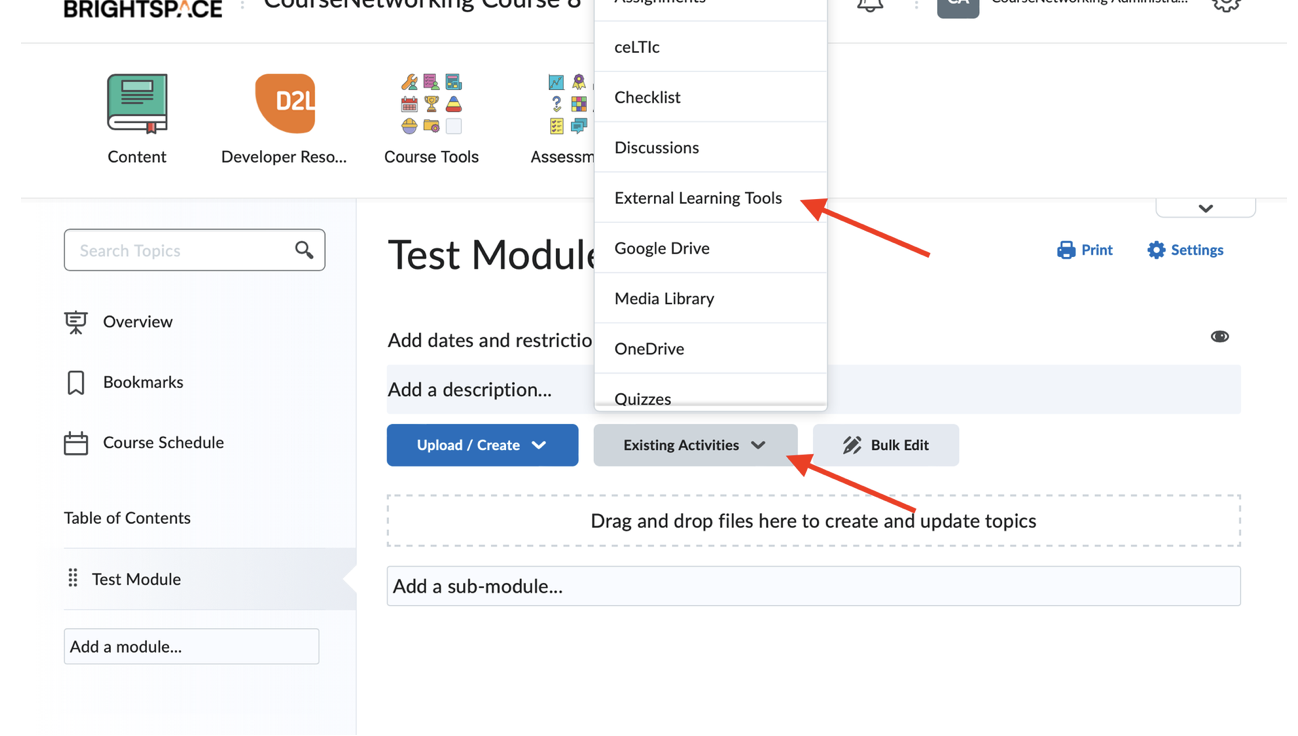Click the Bookmarks ribbon icon
Viewport: 1298px width, 736px height.
(76, 382)
